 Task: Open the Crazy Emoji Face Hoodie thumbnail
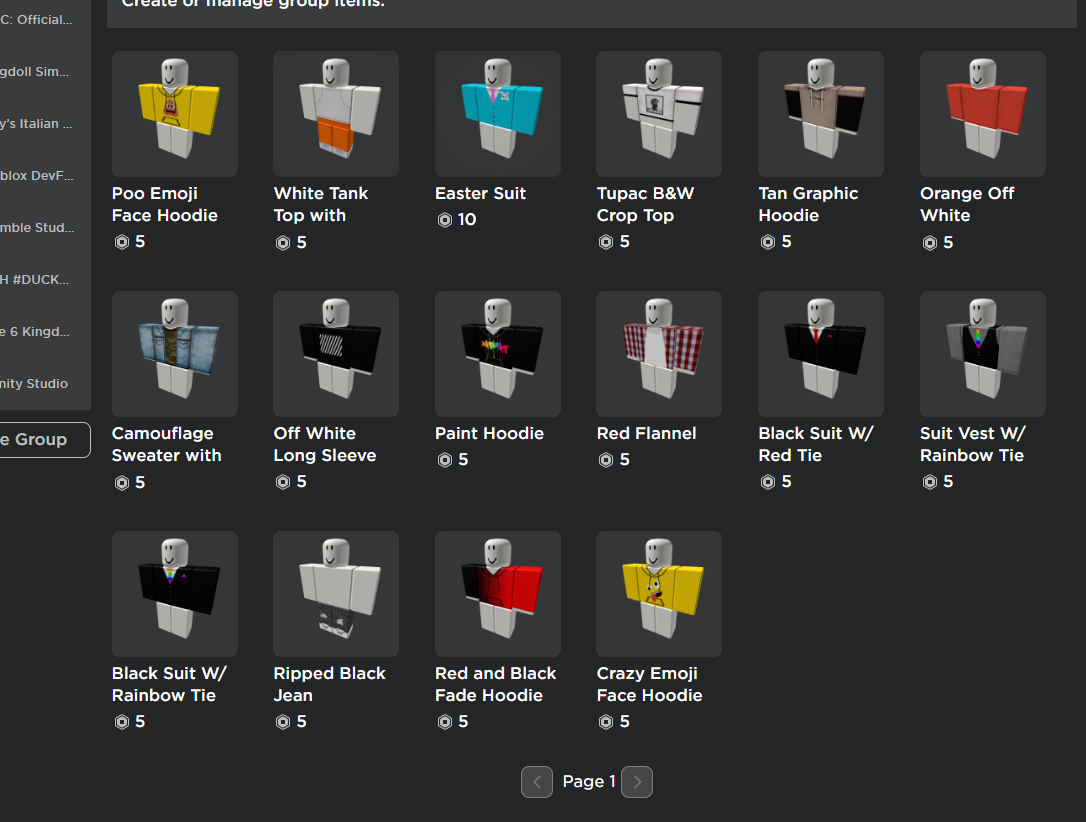tap(659, 594)
